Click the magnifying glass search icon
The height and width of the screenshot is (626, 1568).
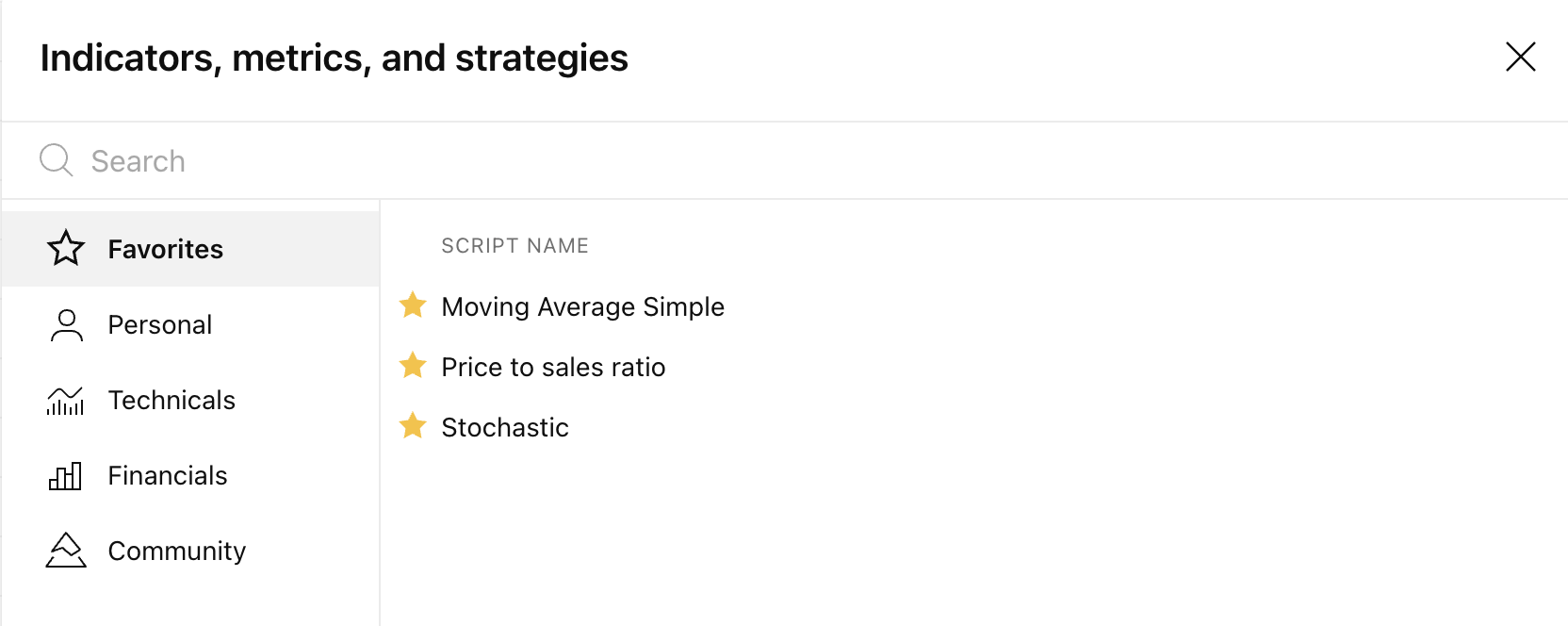tap(56, 160)
